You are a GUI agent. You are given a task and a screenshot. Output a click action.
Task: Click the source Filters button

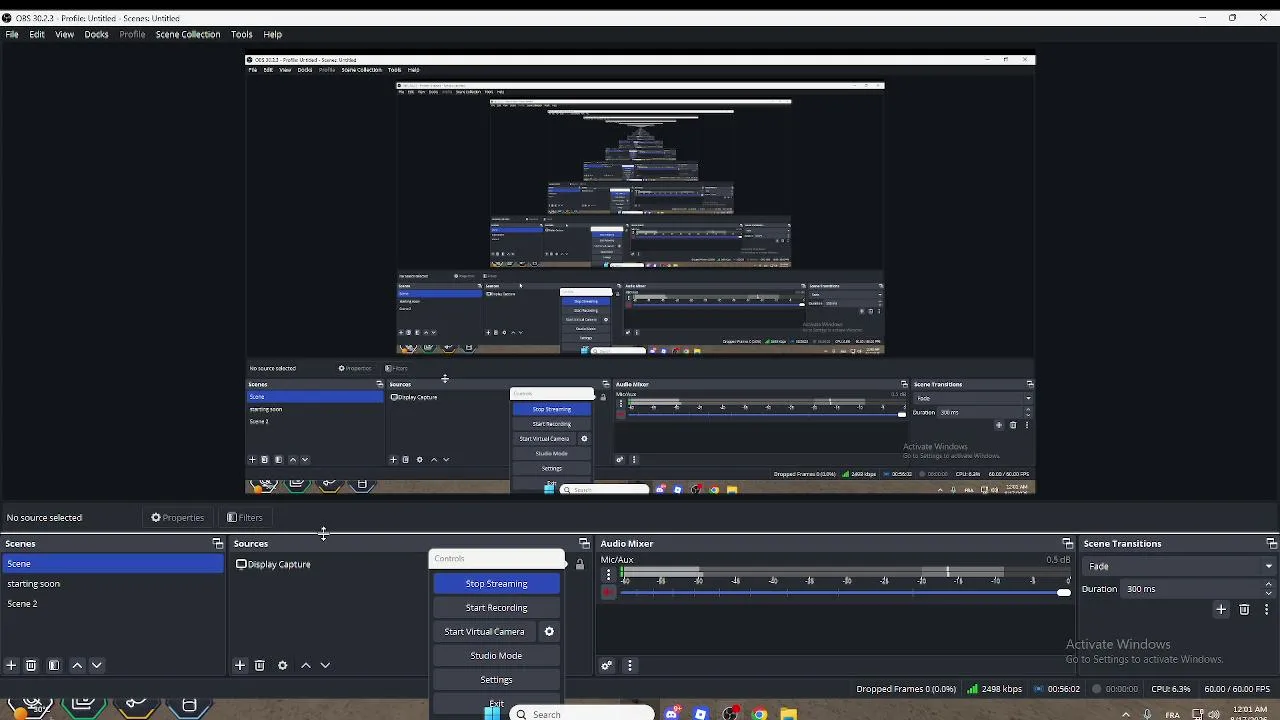tap(245, 518)
